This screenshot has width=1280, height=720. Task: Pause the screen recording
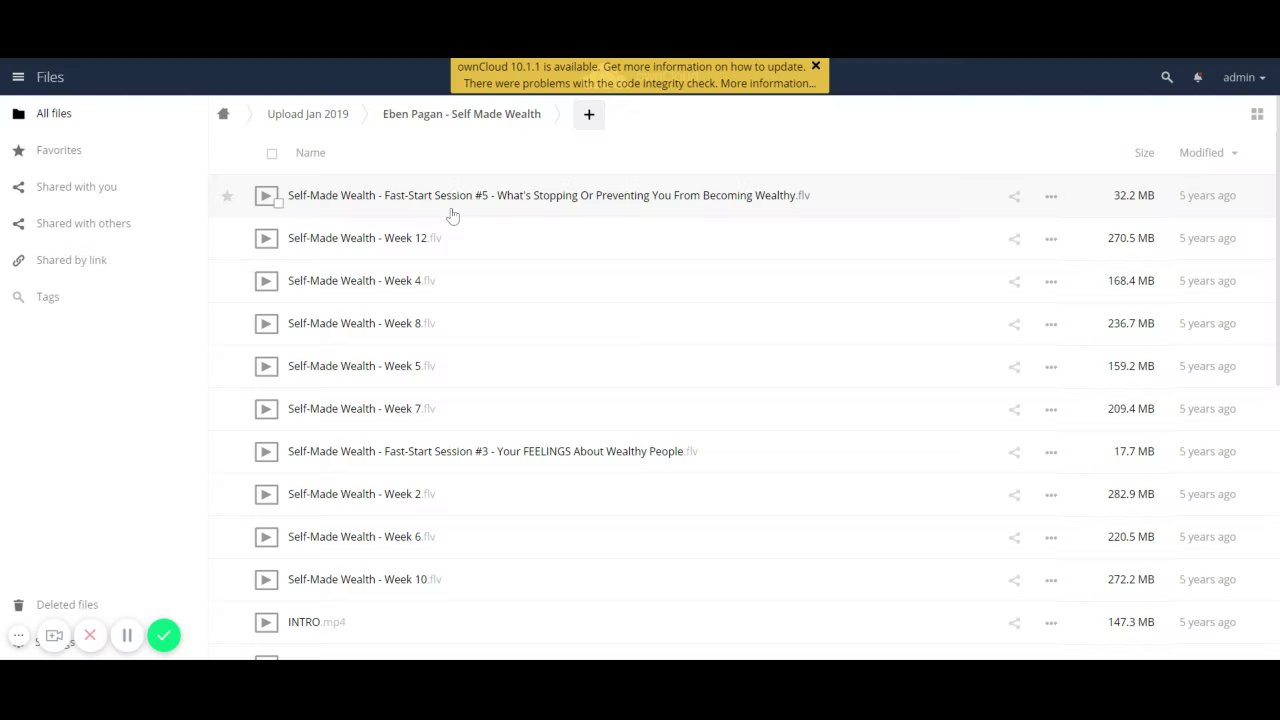(x=127, y=636)
